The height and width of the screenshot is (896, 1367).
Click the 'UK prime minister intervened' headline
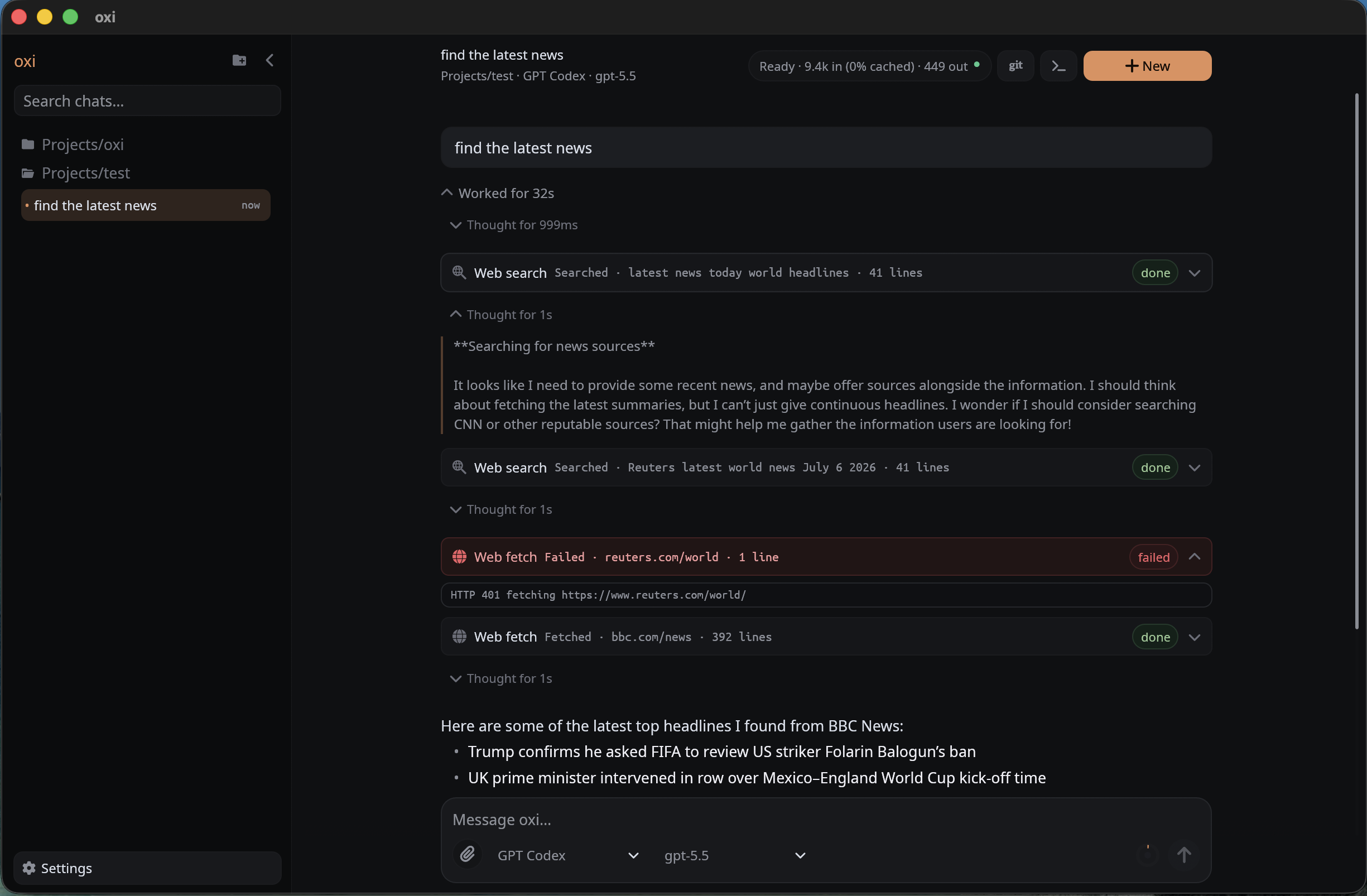[x=757, y=778]
